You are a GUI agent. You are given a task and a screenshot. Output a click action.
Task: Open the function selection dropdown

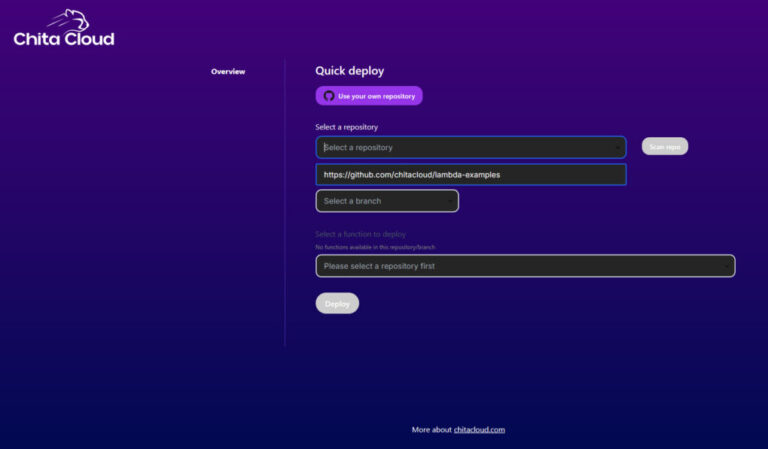tap(525, 266)
